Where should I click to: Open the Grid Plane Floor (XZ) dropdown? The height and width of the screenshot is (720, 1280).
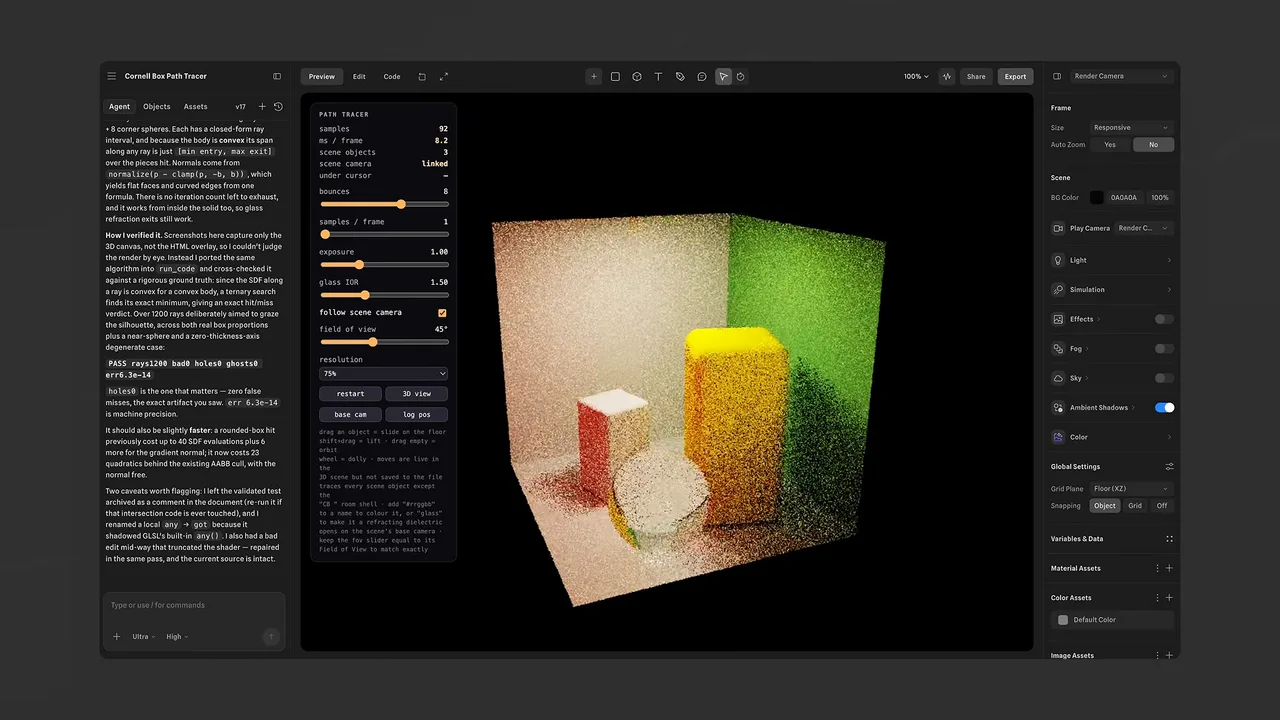1131,489
